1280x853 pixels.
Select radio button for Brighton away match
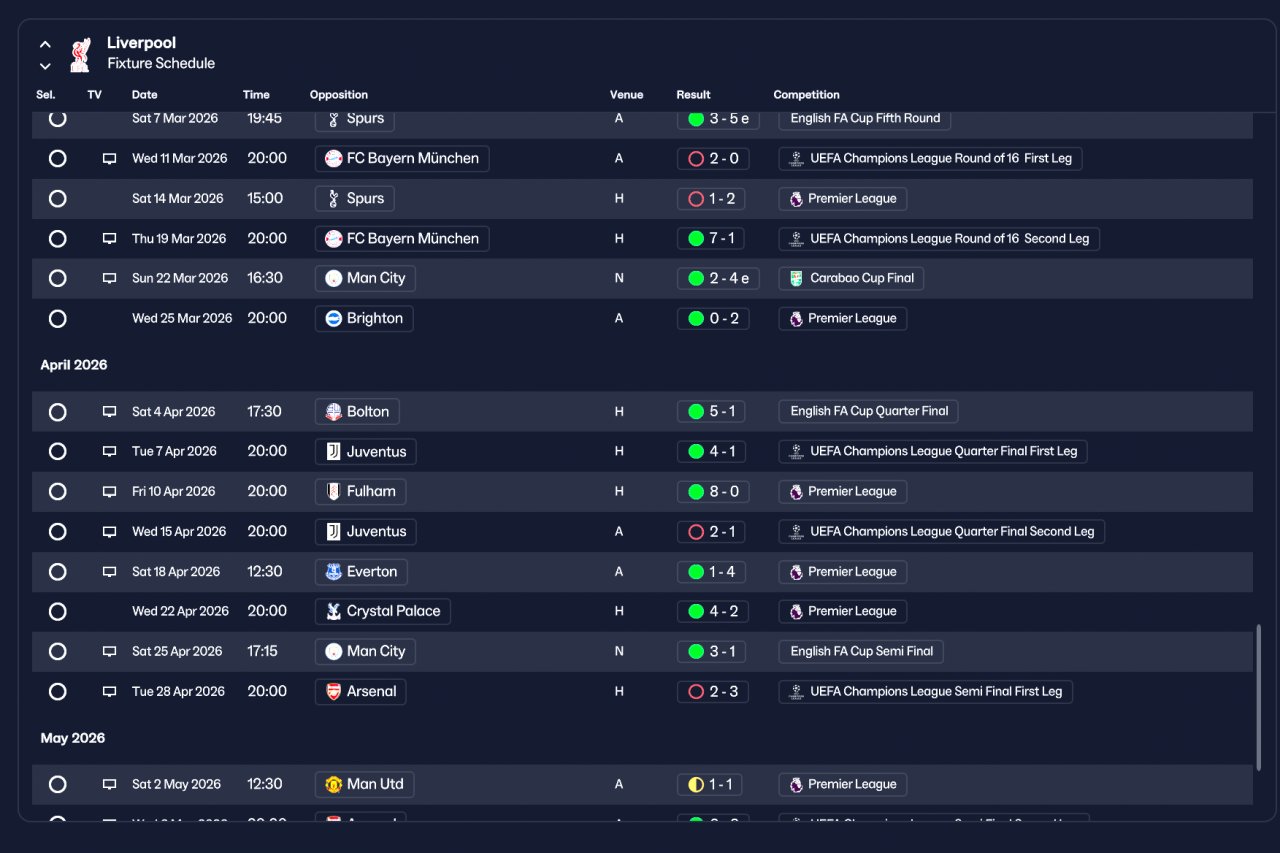(58, 319)
